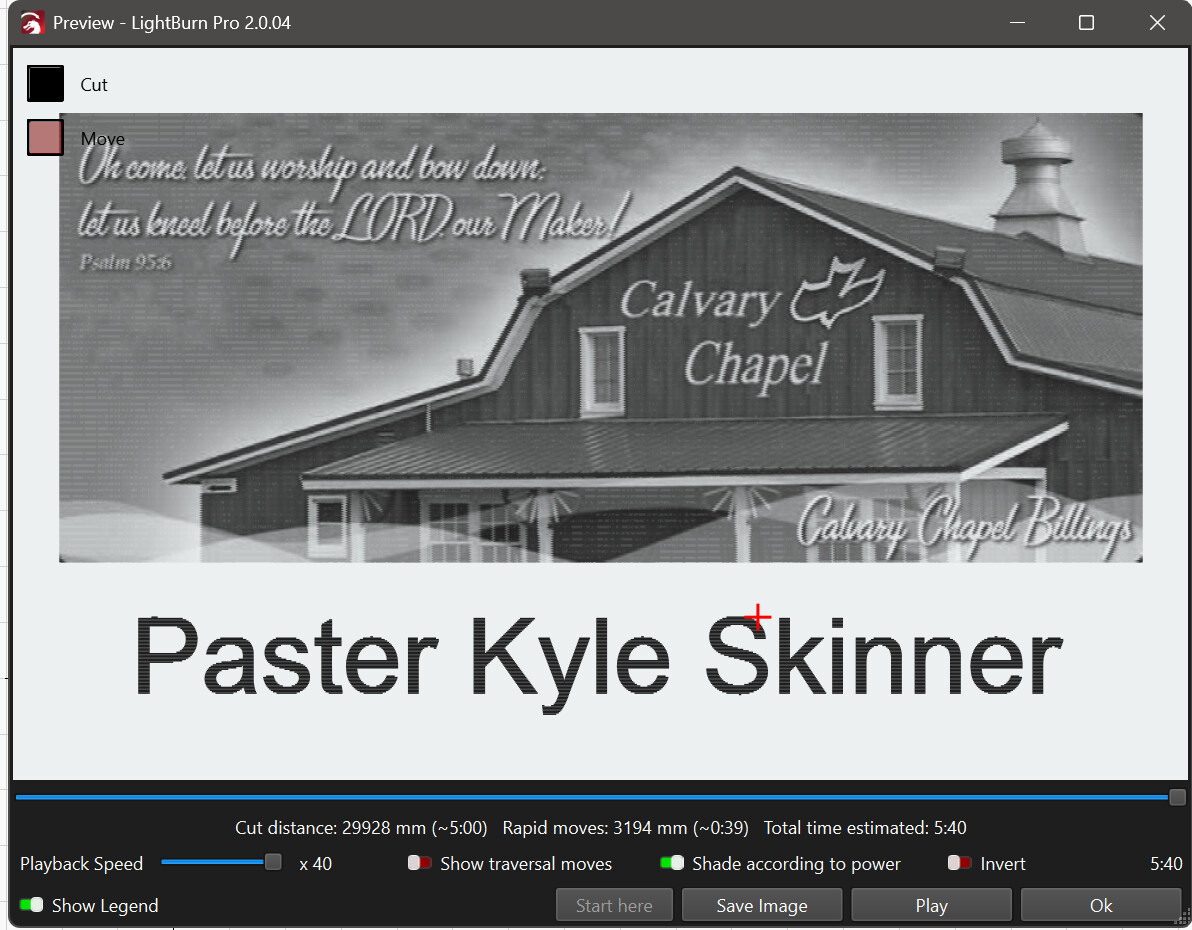Click the red crosshair laser position marker
The height and width of the screenshot is (930, 1192).
point(759,617)
